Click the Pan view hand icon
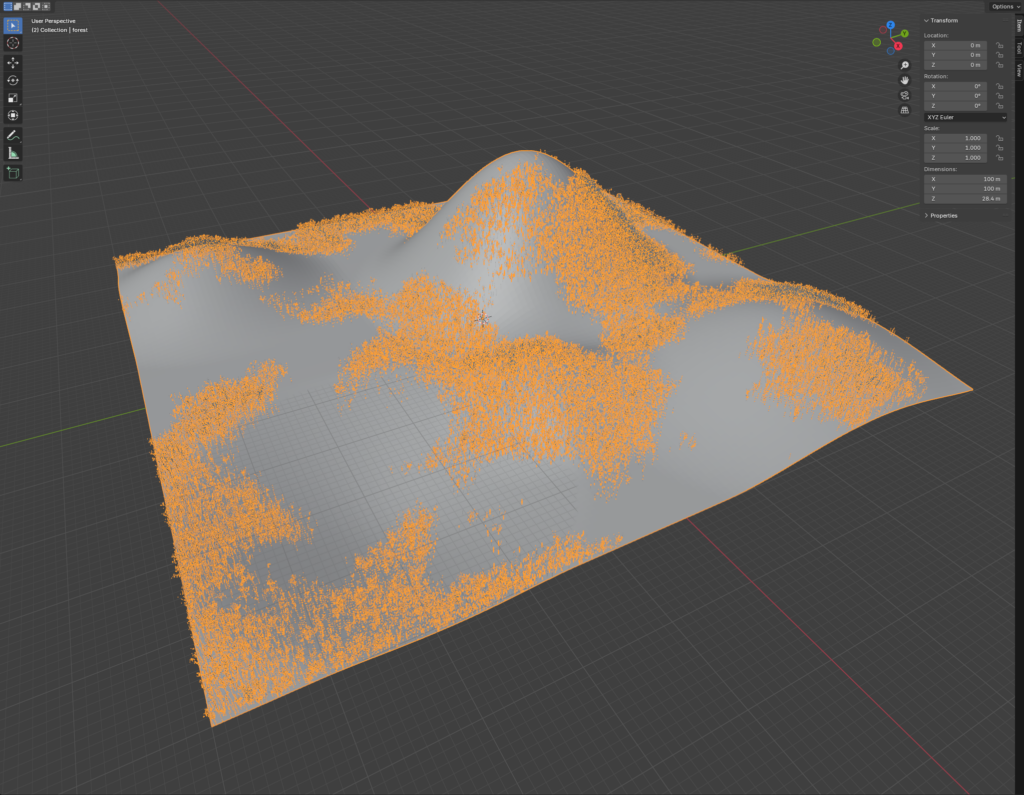1024x795 pixels. [x=904, y=80]
